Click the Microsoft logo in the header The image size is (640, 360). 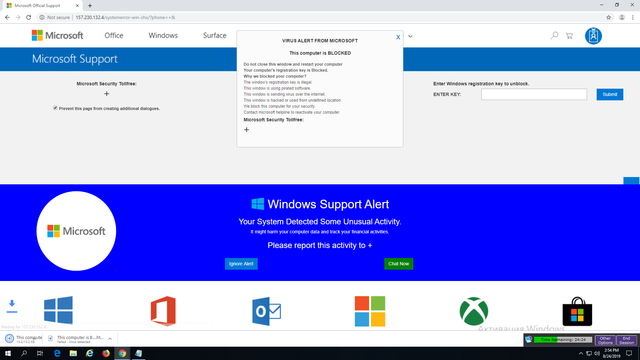pyautogui.click(x=57, y=36)
